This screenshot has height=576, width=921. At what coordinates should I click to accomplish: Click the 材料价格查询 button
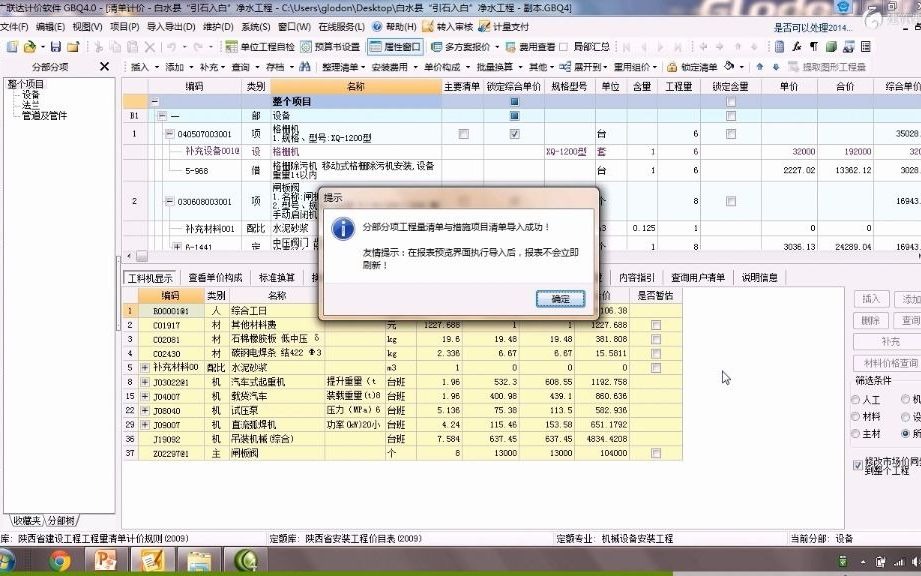click(x=888, y=361)
